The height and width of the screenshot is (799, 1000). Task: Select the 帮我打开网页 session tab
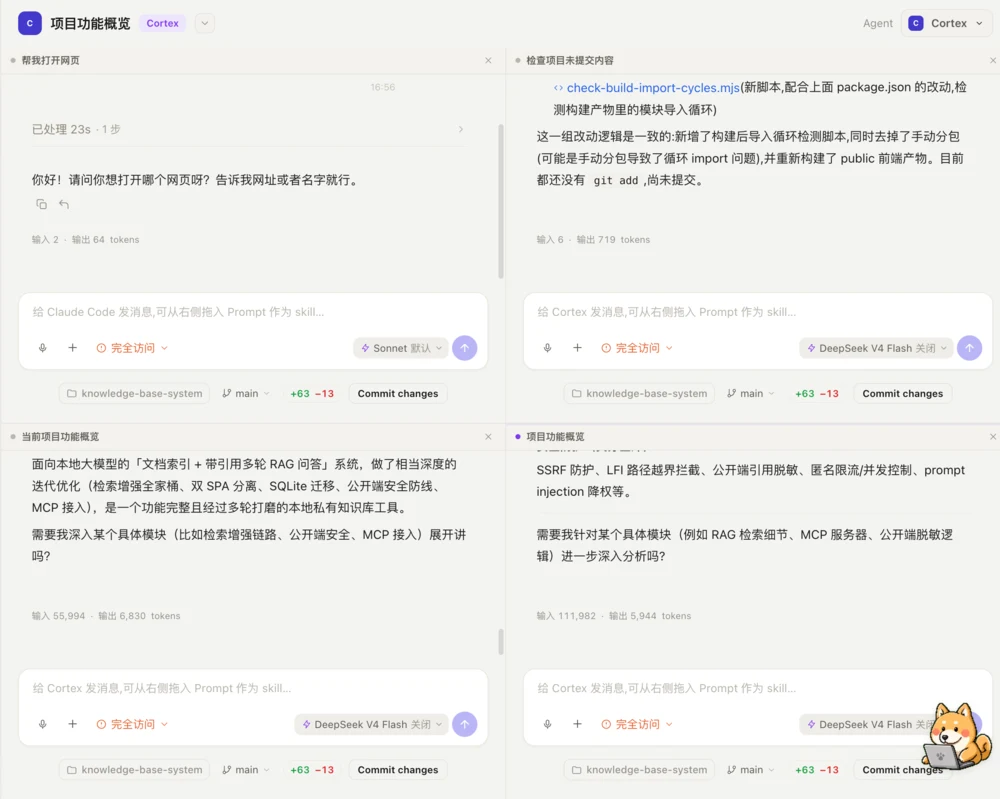point(50,61)
